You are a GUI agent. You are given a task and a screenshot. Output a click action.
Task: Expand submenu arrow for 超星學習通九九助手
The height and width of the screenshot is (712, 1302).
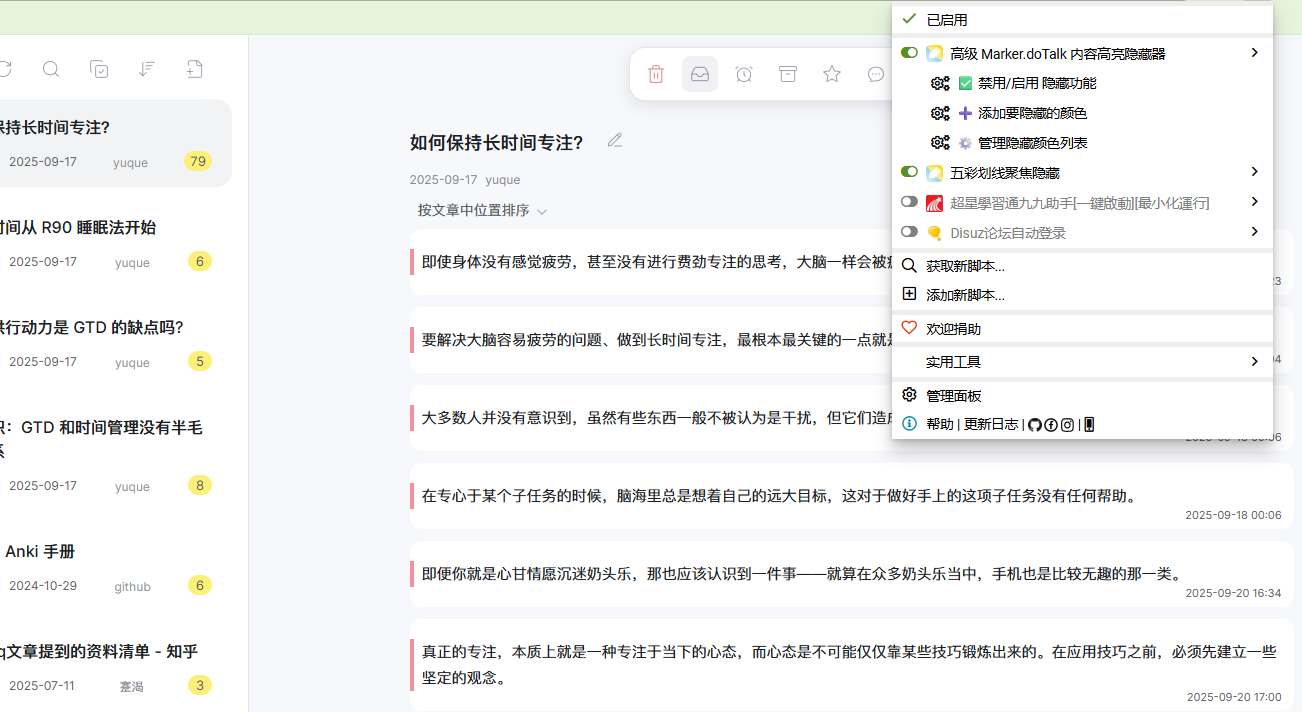1254,202
